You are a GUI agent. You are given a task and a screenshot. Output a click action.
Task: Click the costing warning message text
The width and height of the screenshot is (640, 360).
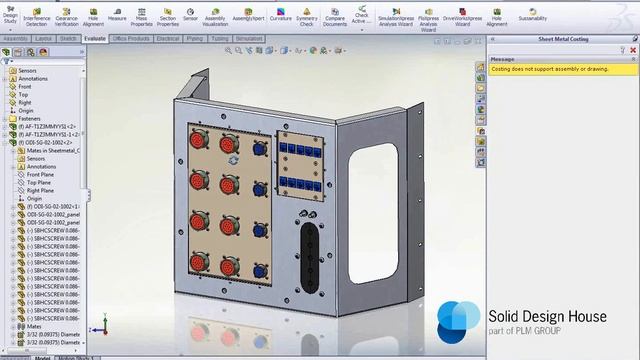[550, 69]
